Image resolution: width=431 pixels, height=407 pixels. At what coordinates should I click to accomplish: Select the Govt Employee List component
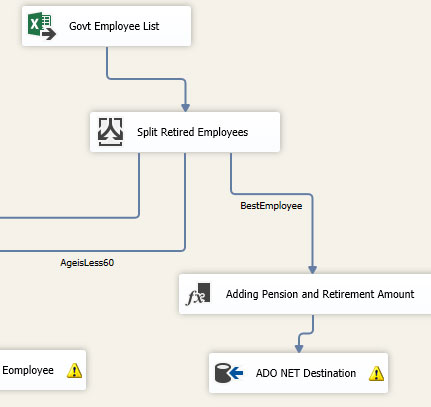106,26
